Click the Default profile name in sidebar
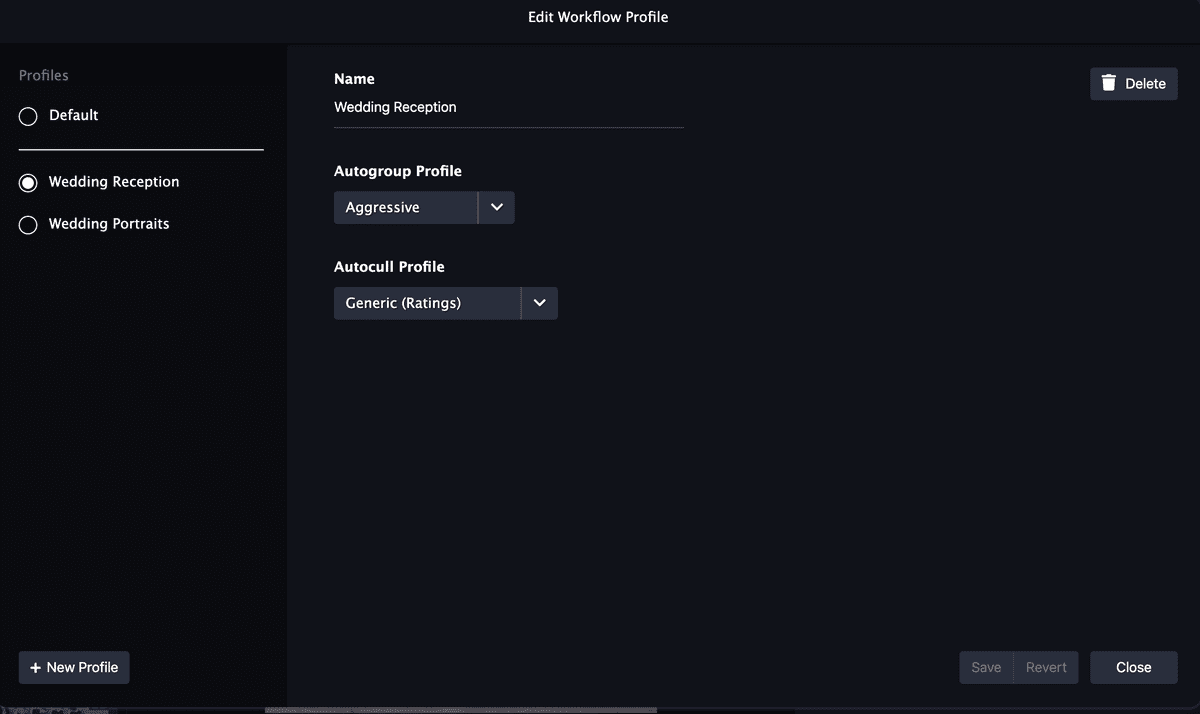 click(74, 115)
